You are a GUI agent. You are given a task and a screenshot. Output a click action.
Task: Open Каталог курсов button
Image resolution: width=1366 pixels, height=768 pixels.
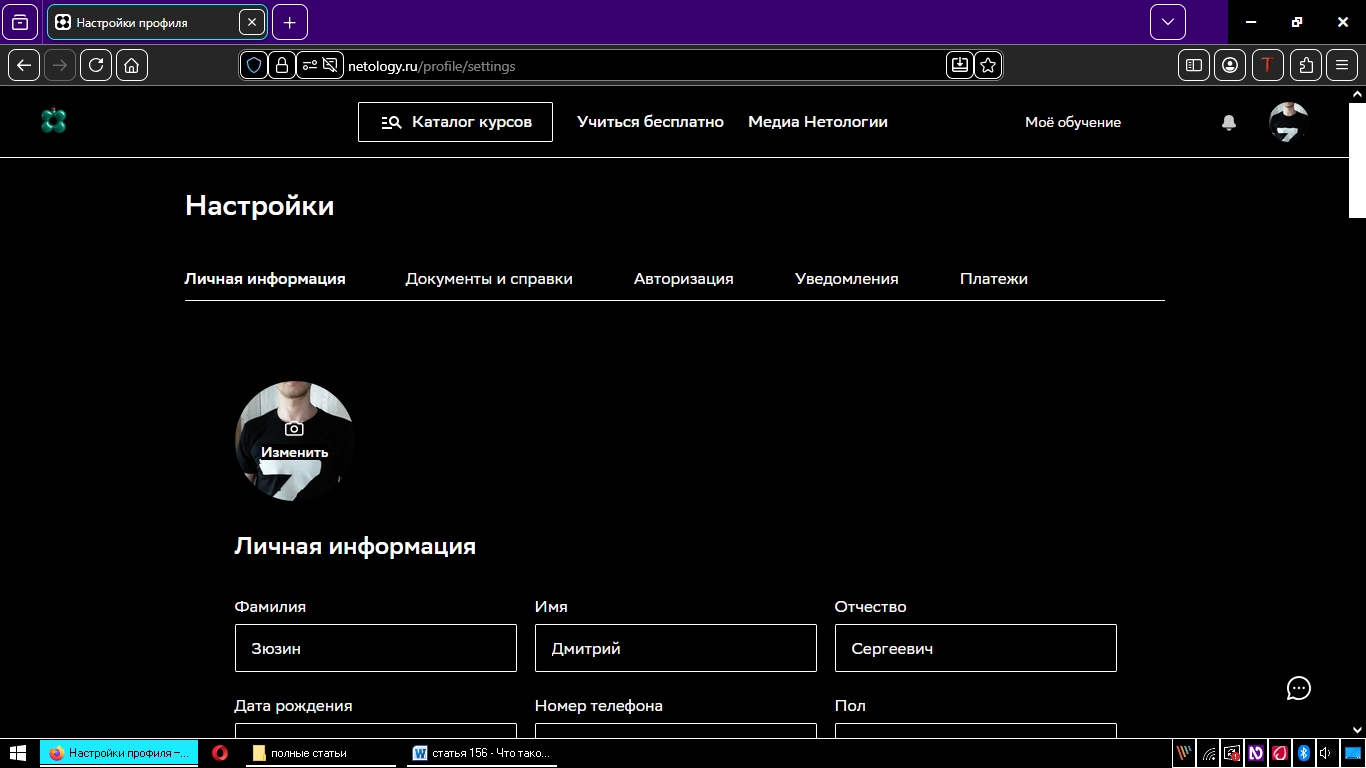click(x=455, y=122)
